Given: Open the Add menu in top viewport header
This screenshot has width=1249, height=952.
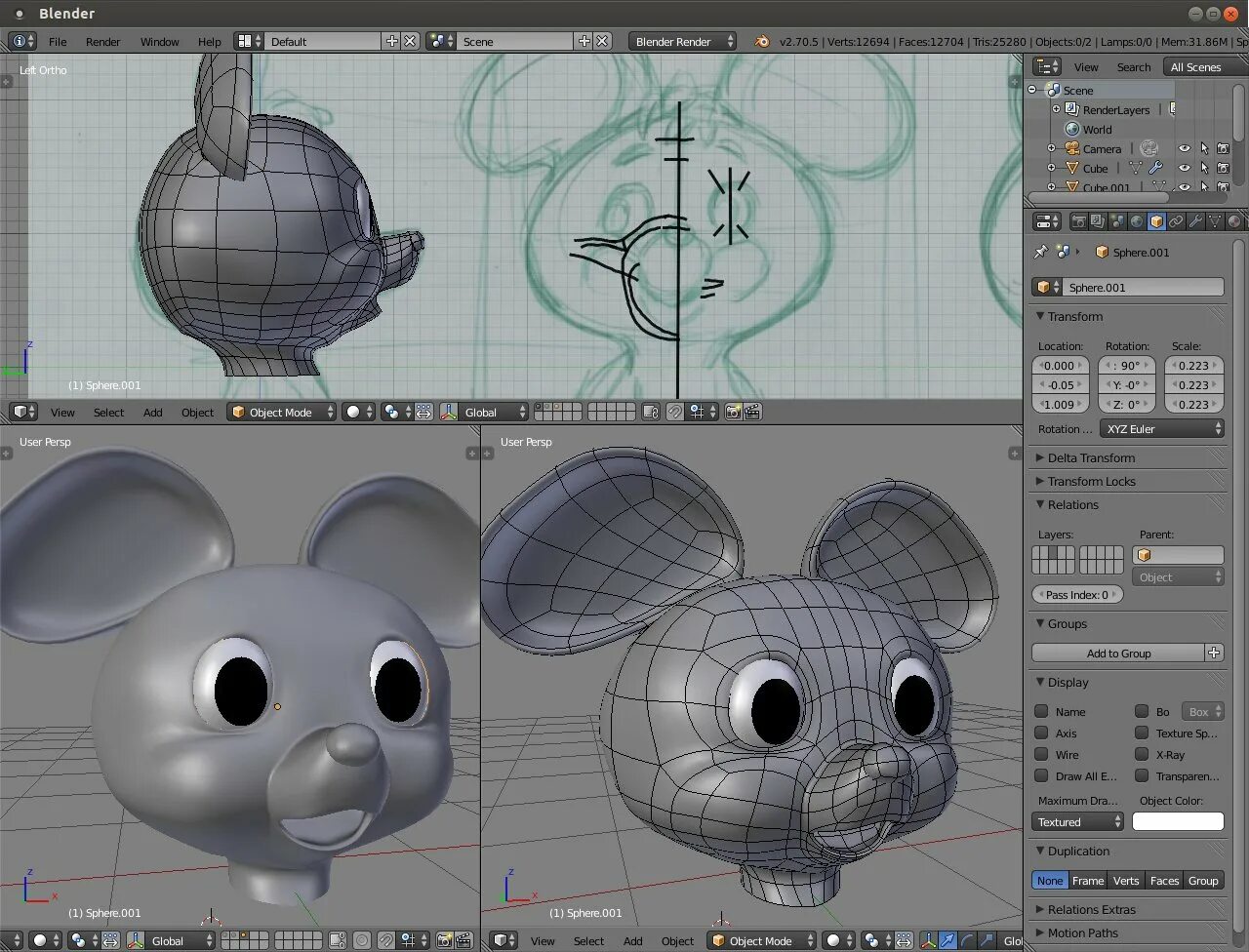Looking at the screenshot, I should (x=152, y=412).
